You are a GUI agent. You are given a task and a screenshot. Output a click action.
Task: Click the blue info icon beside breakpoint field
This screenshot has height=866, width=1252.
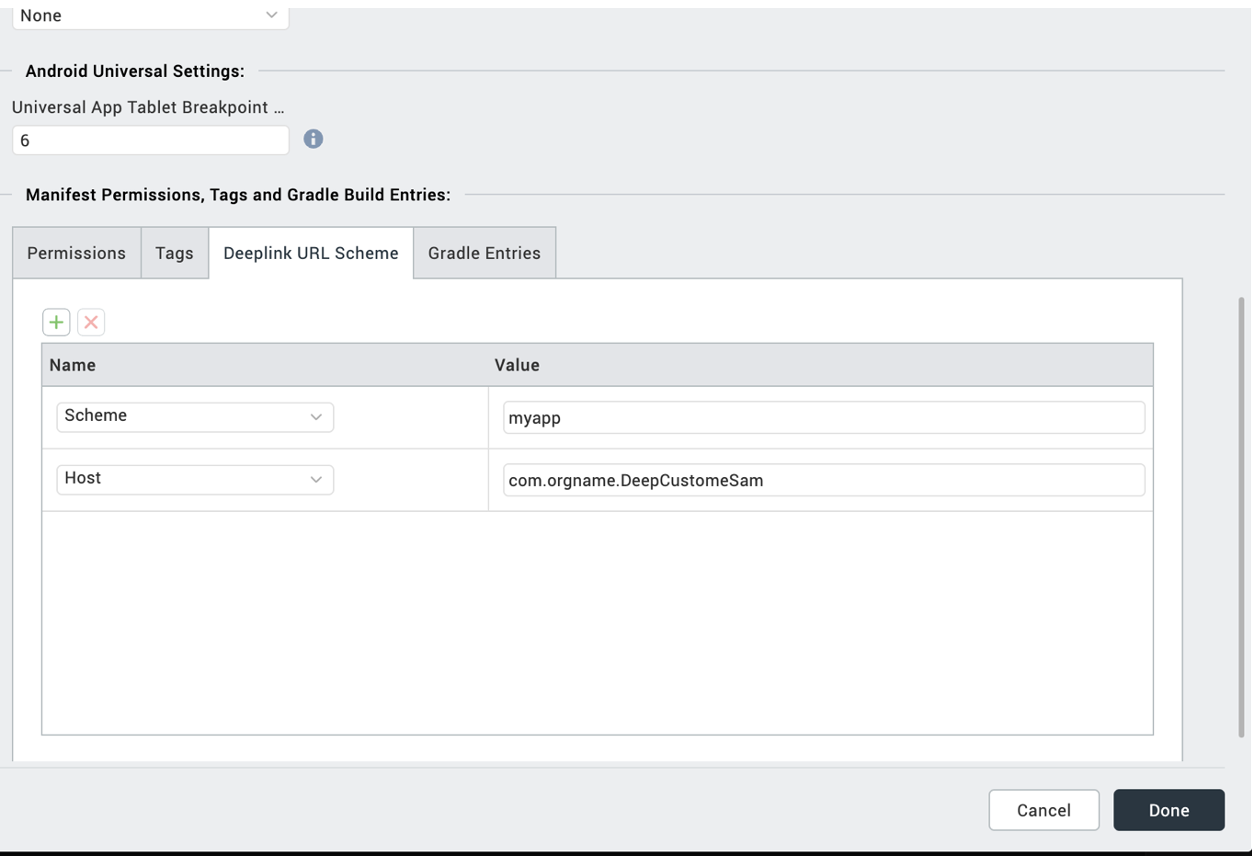[x=313, y=139]
